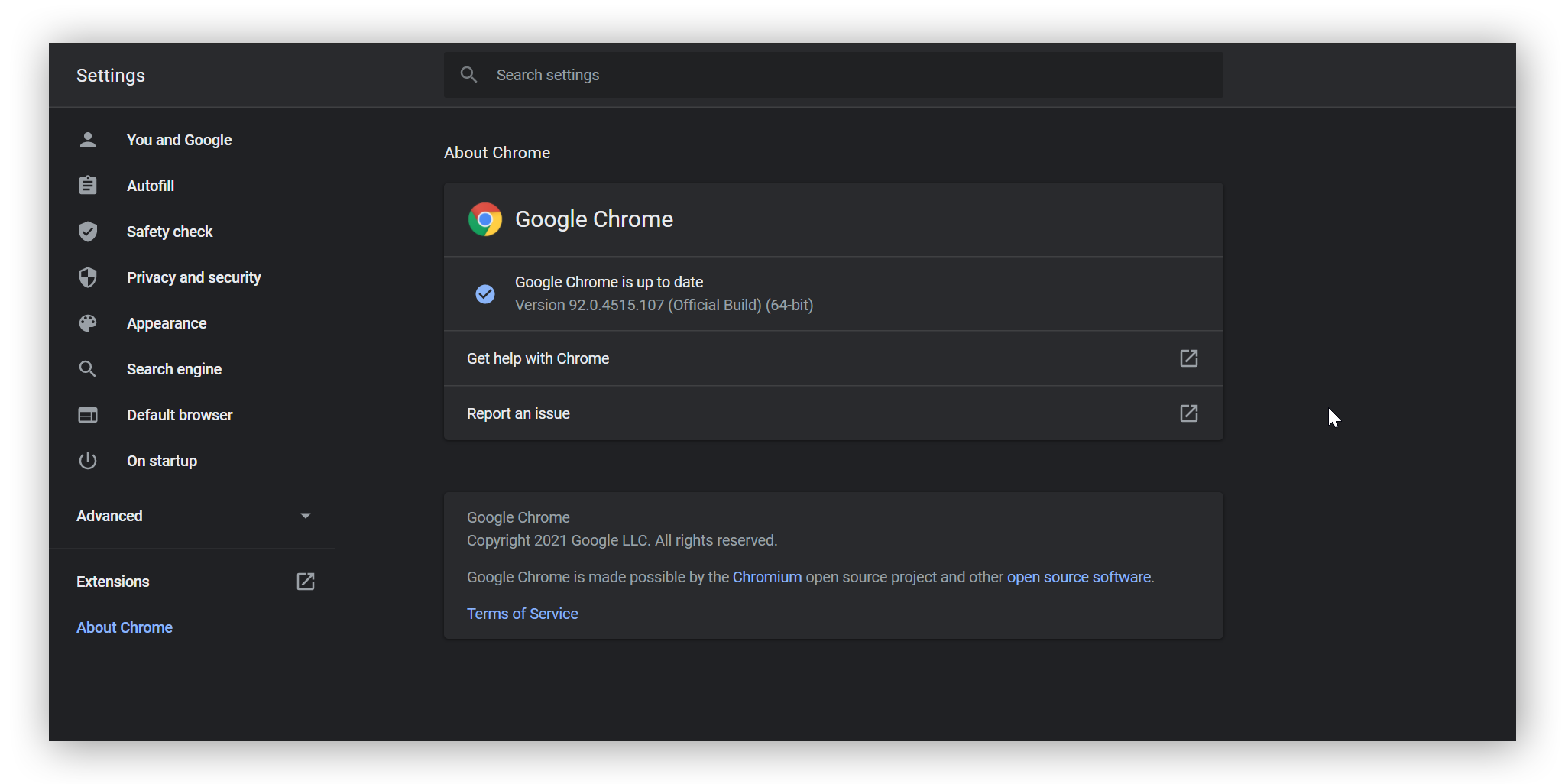Click the blue update checkmark icon
Viewport: 1565px width, 784px height.
click(484, 293)
